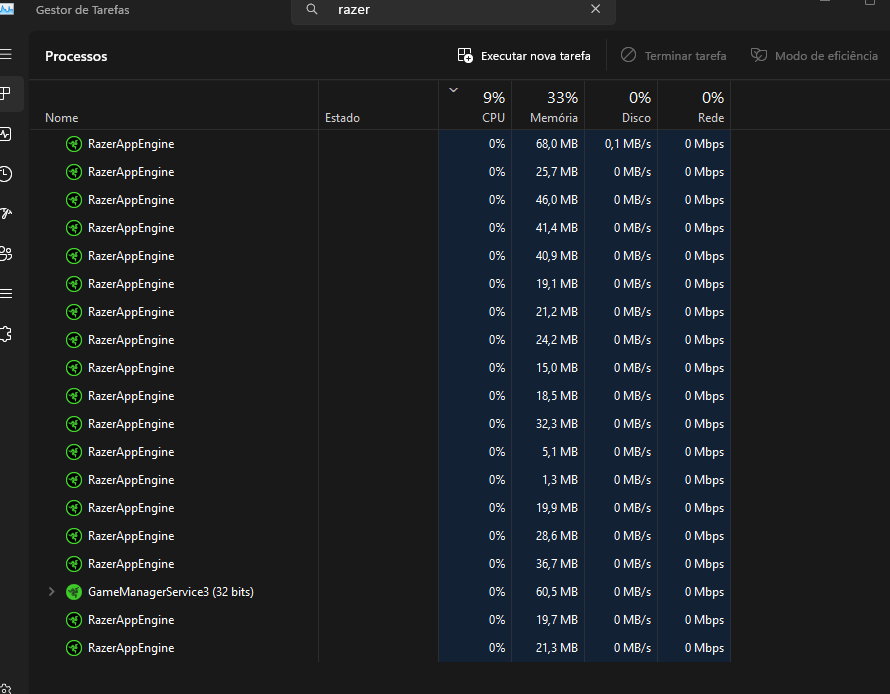Clear the razer search text
890x694 pixels.
tap(595, 9)
